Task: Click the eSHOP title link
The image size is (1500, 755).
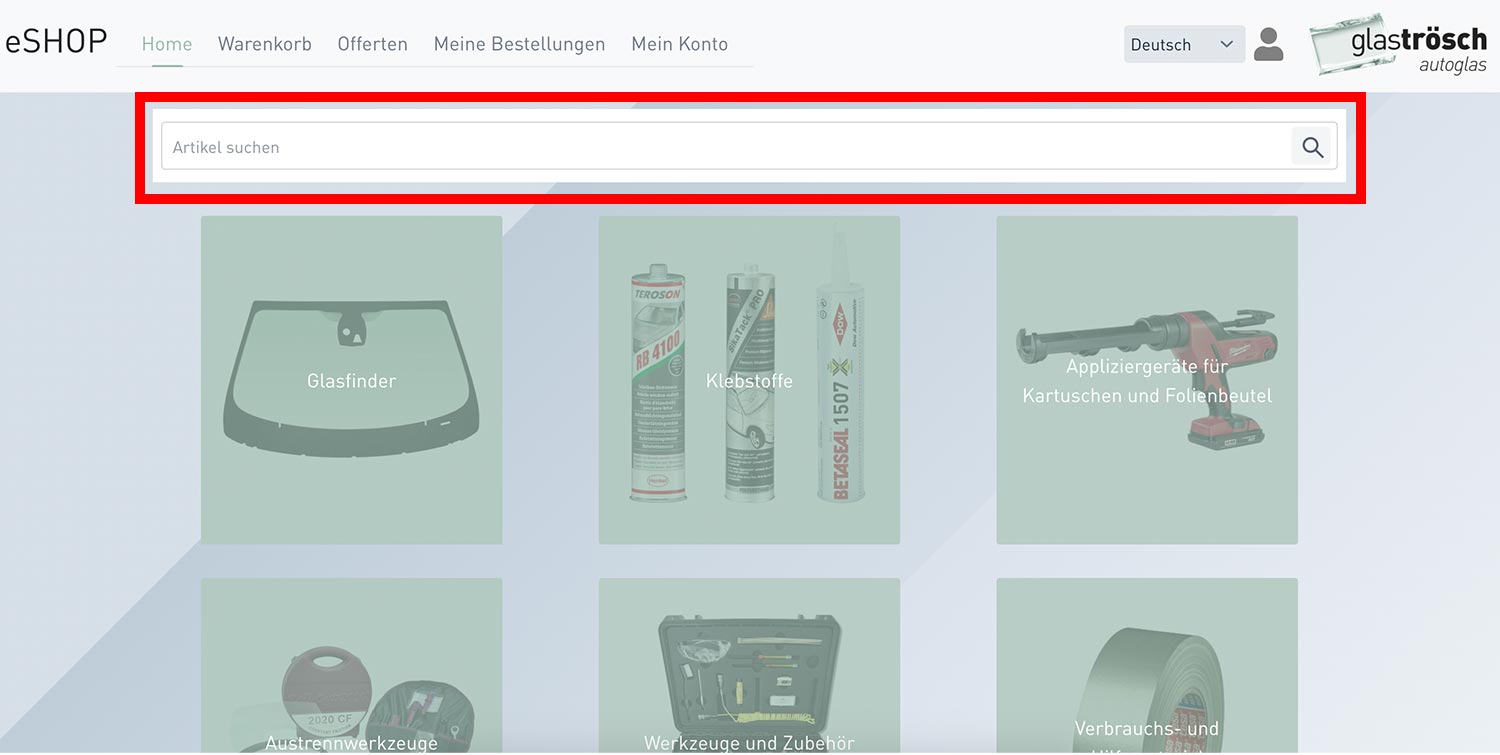Action: pyautogui.click(x=57, y=41)
